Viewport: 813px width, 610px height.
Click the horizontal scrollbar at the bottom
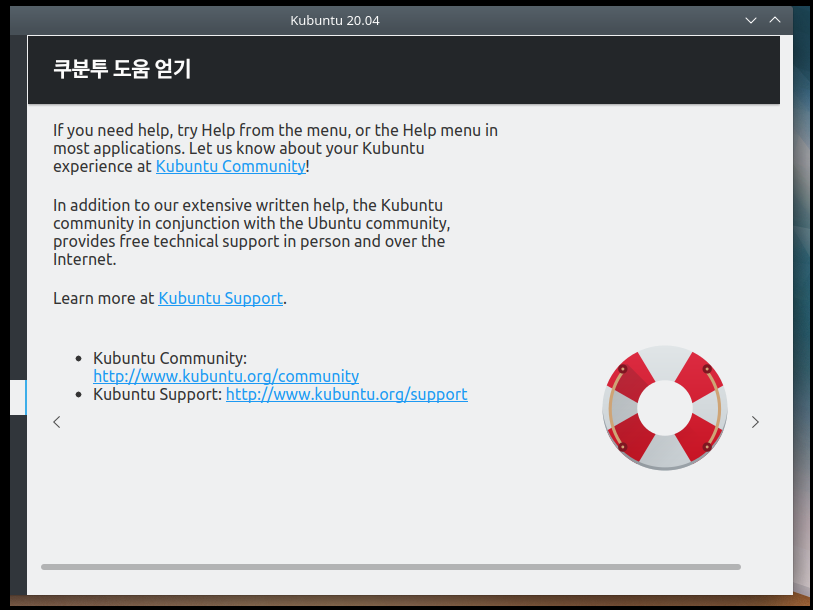coord(391,567)
